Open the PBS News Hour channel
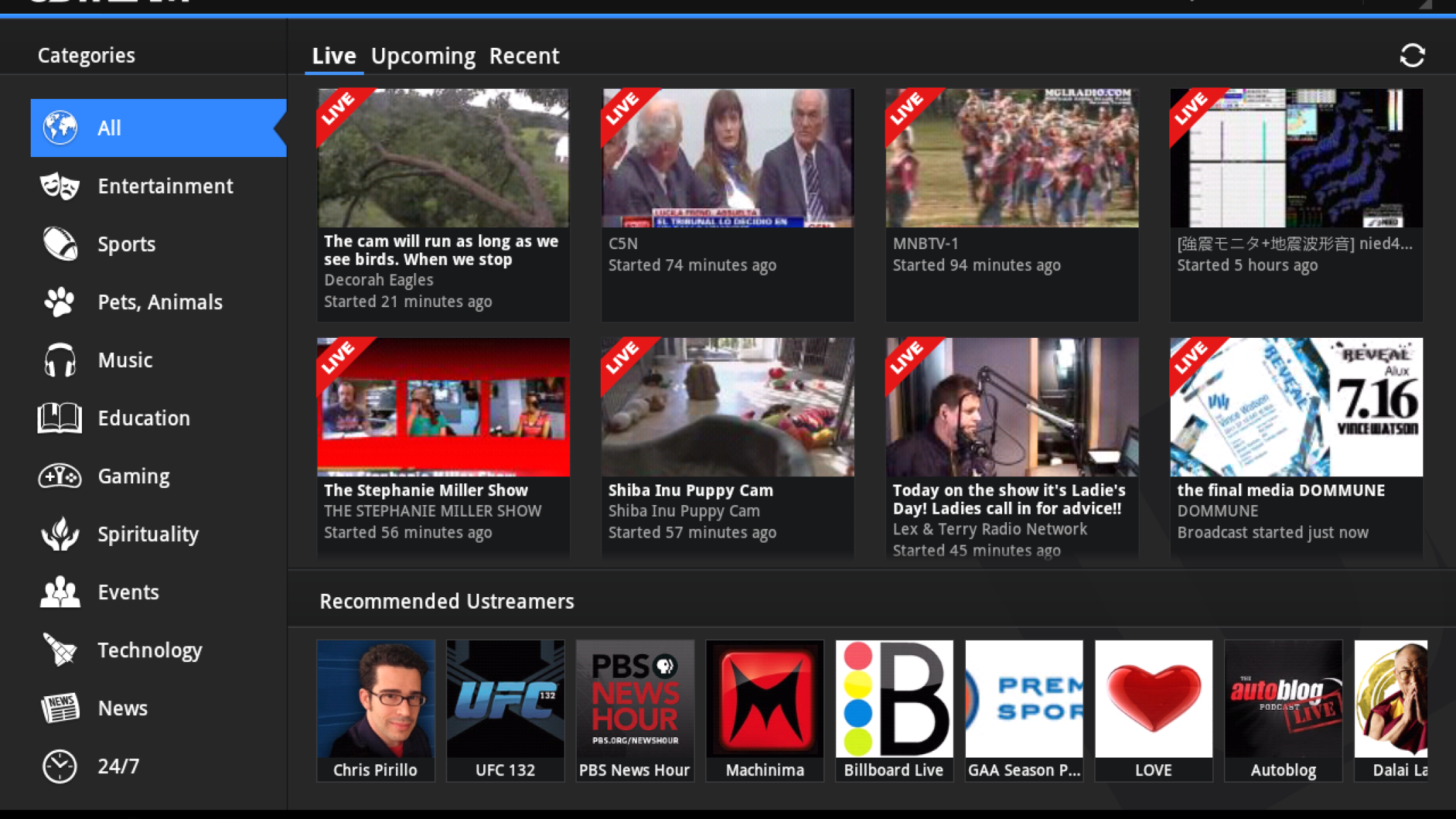Screen dimensions: 1456x819 click(635, 710)
